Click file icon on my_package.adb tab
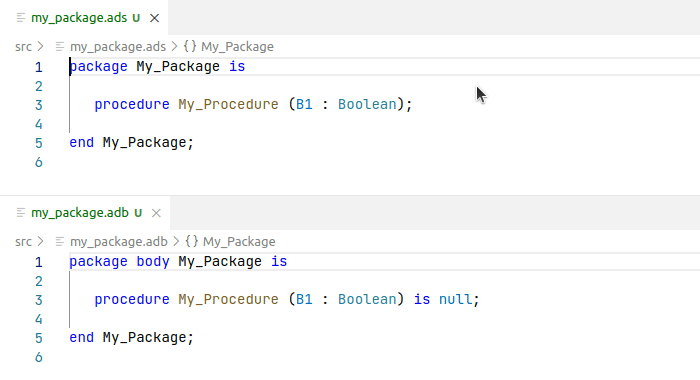The height and width of the screenshot is (380, 700). click(x=21, y=213)
